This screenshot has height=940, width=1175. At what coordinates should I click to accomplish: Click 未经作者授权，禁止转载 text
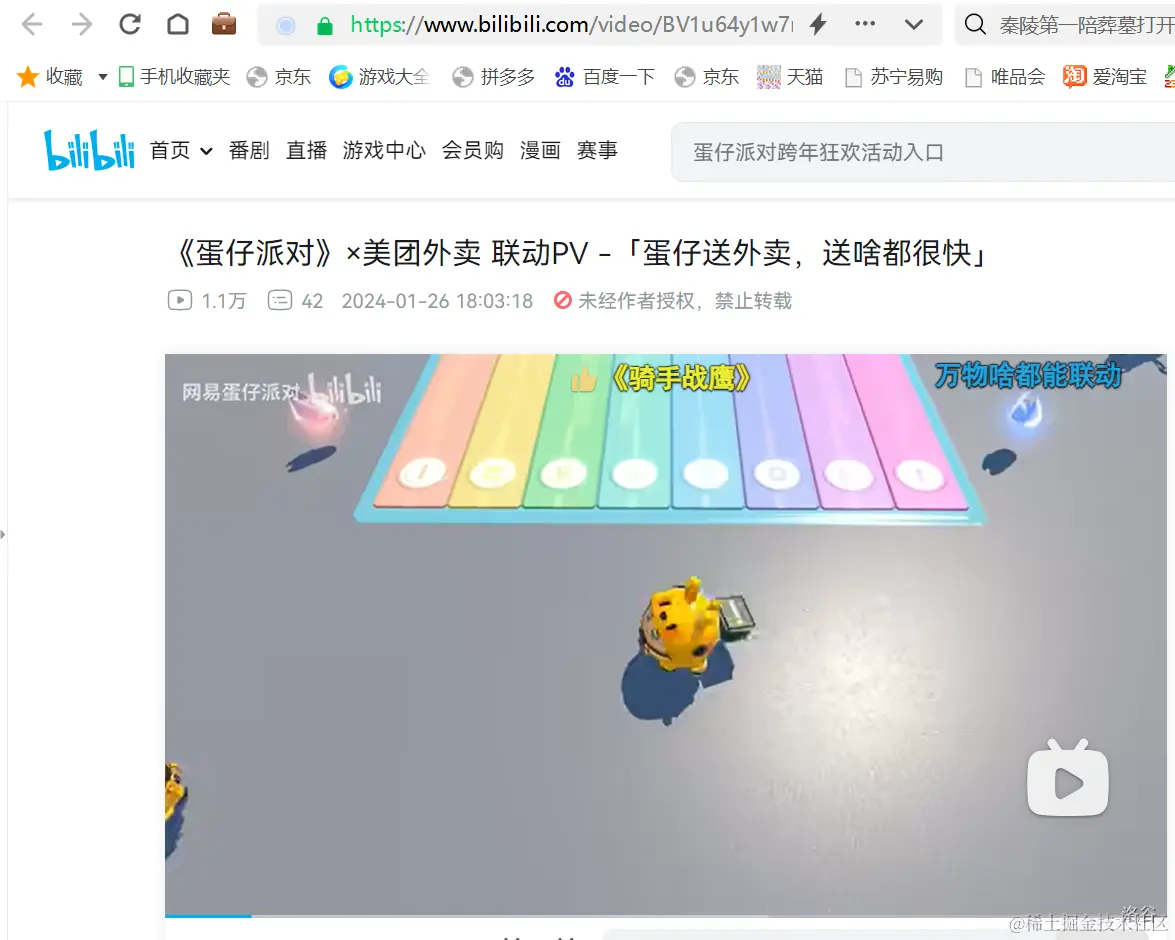(x=685, y=301)
